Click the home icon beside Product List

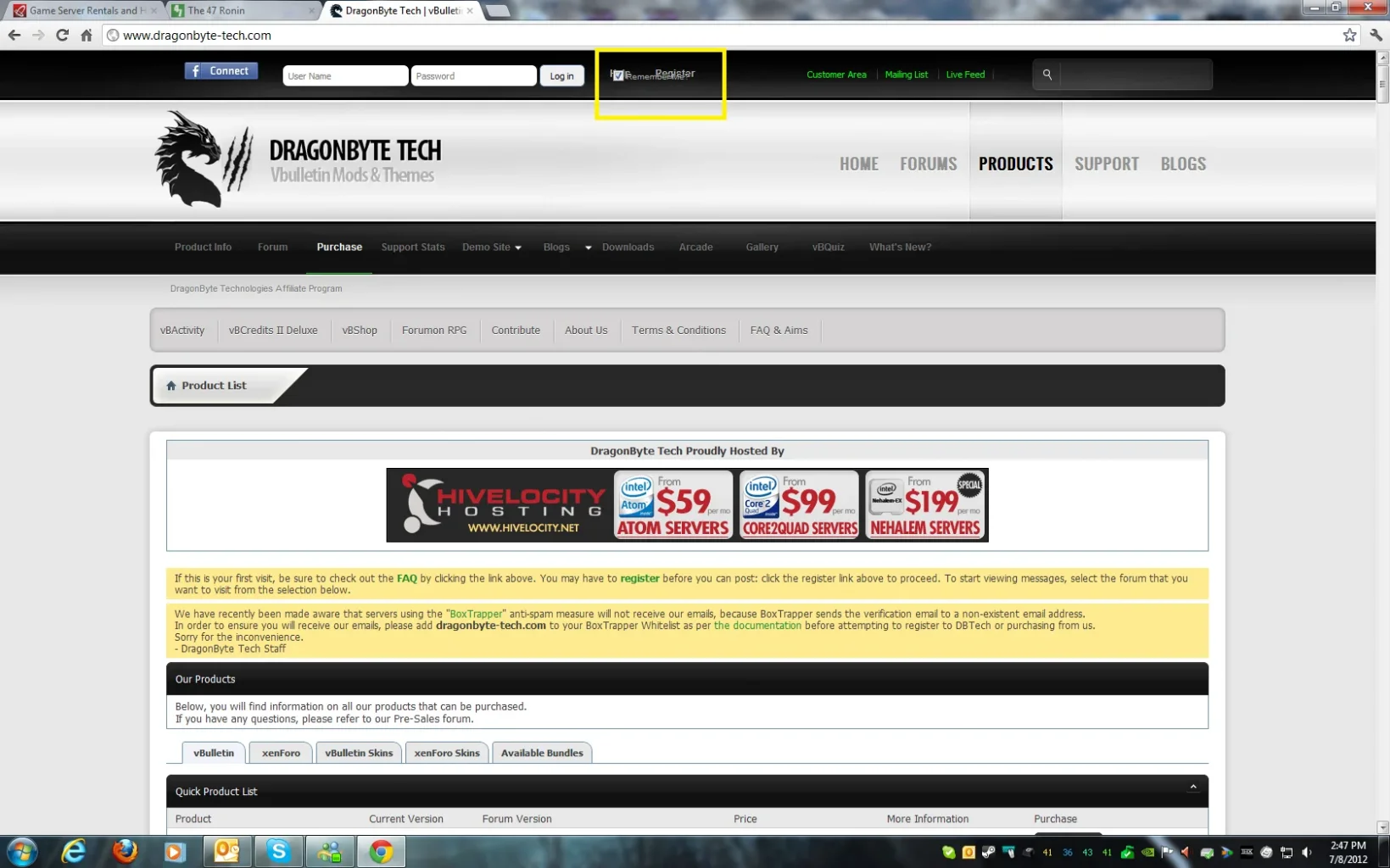tap(171, 386)
